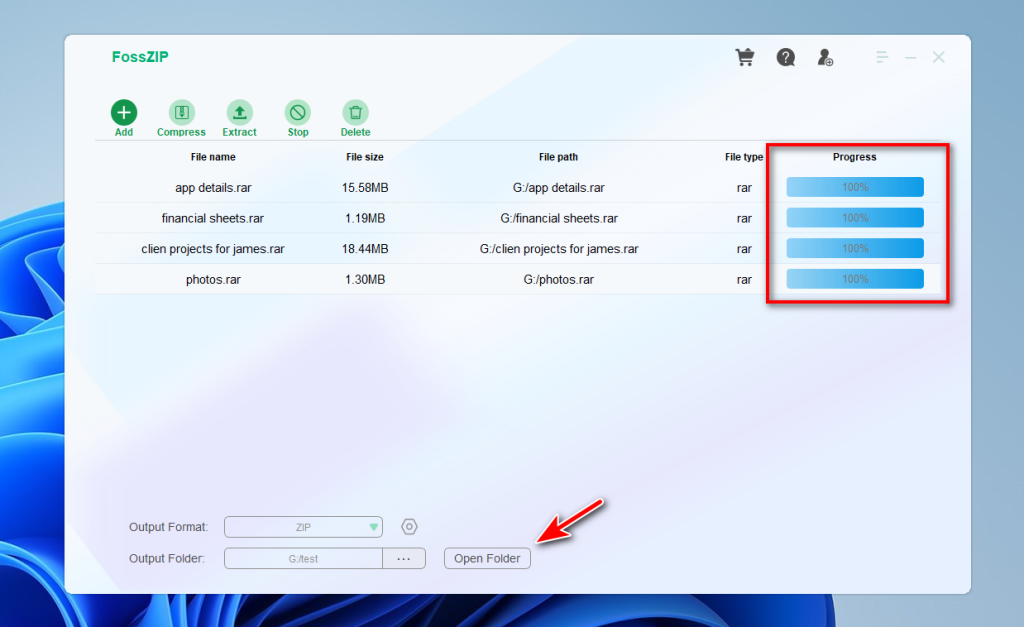Open the shopping cart purchase icon
1024x627 pixels.
coord(745,58)
